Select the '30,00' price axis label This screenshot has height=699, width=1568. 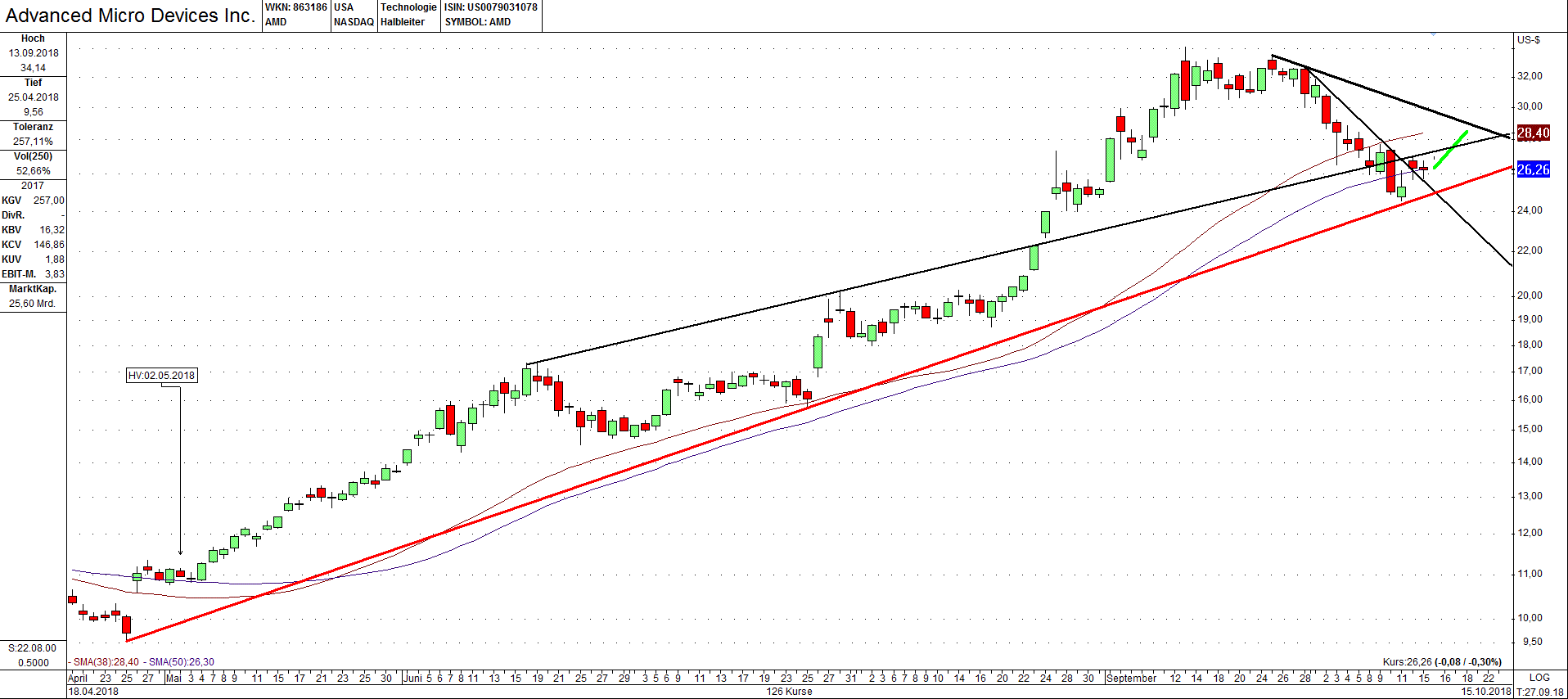point(1530,106)
